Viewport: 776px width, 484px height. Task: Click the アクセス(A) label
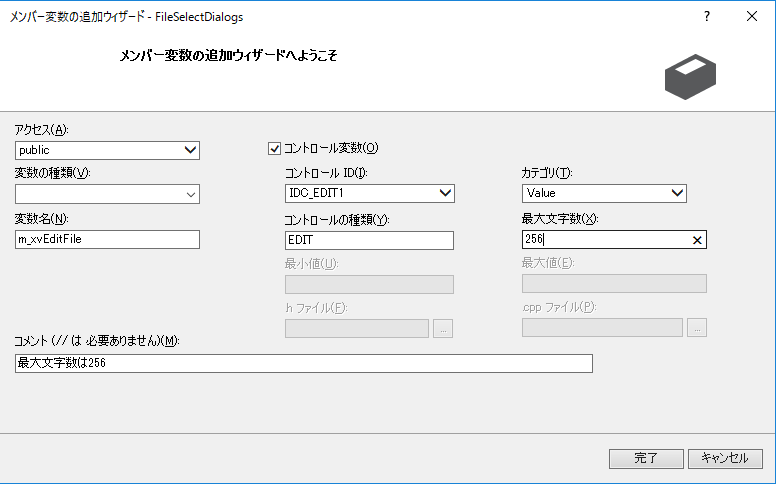[42, 130]
